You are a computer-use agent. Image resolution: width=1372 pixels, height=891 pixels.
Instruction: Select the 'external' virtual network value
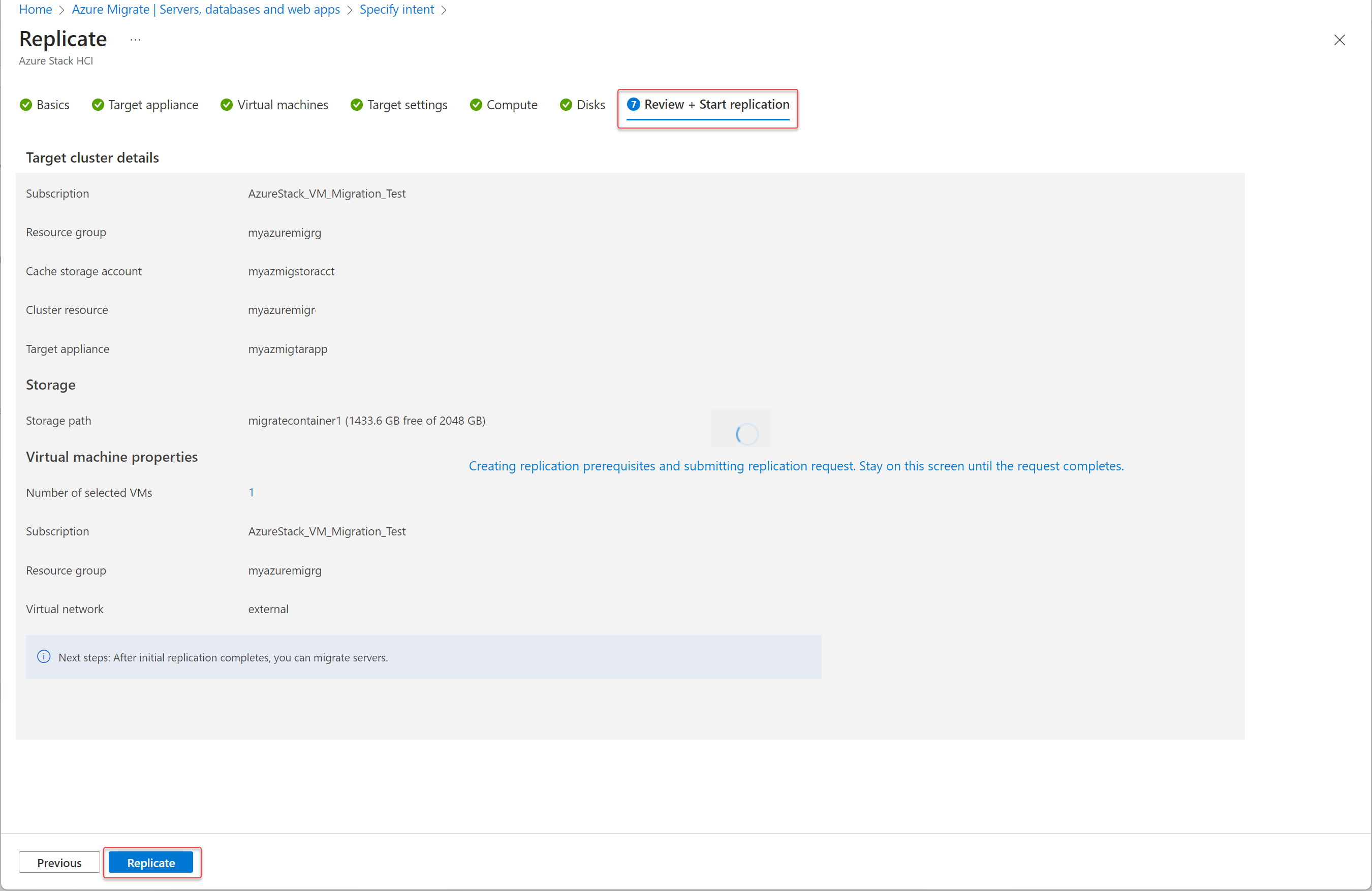[268, 609]
